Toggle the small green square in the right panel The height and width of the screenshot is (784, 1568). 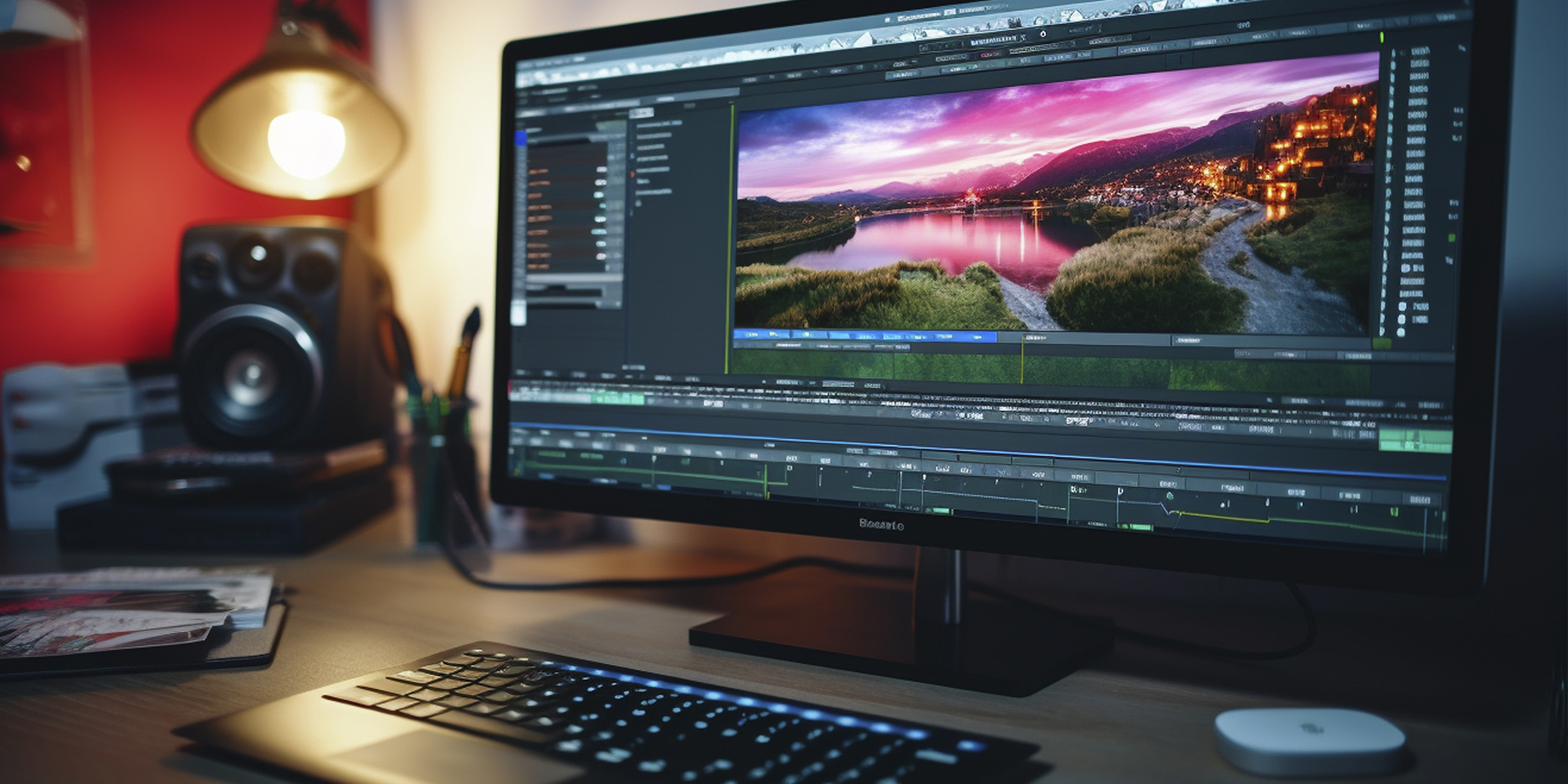1451,238
